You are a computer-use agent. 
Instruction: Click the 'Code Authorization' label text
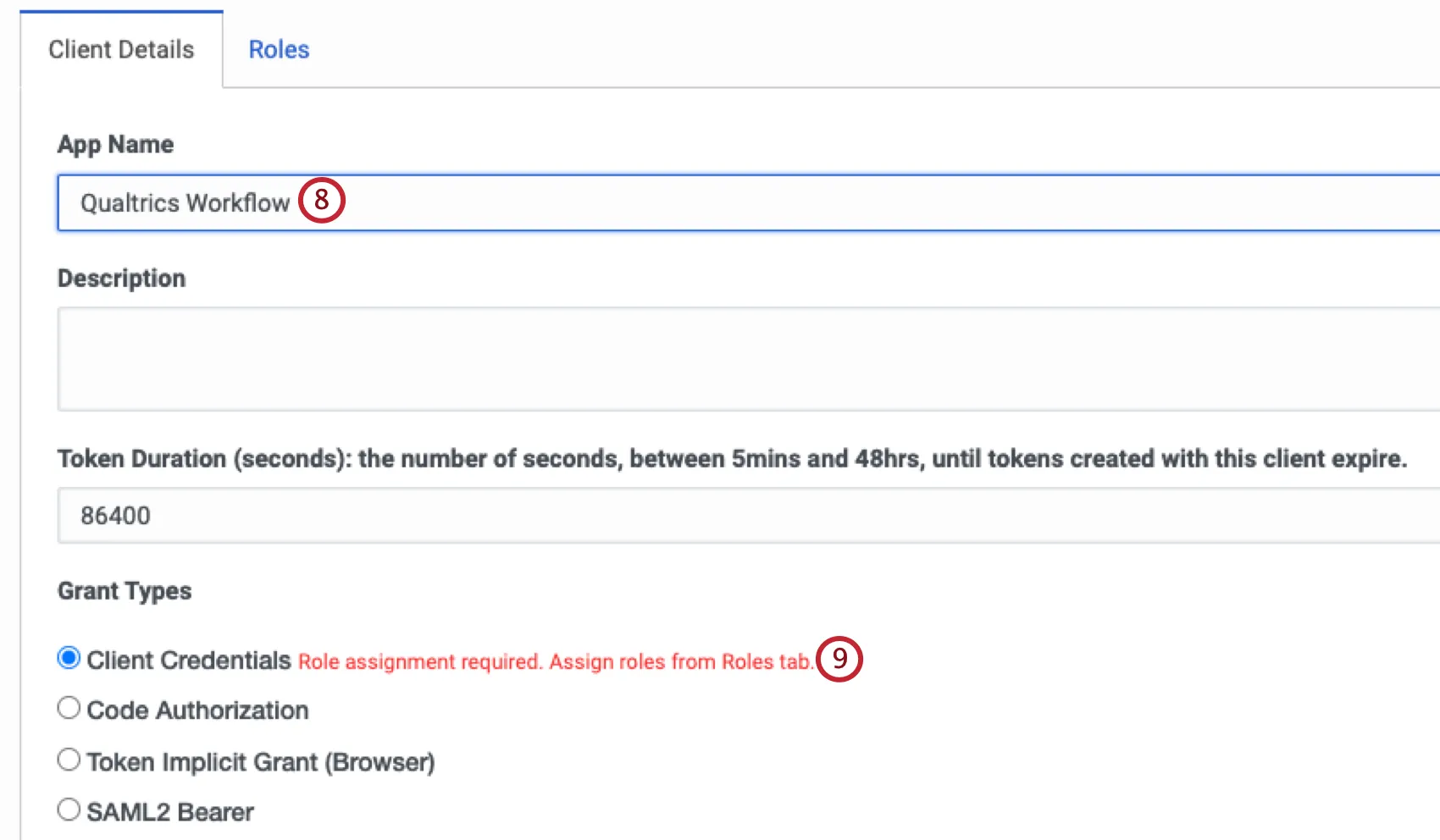(197, 710)
